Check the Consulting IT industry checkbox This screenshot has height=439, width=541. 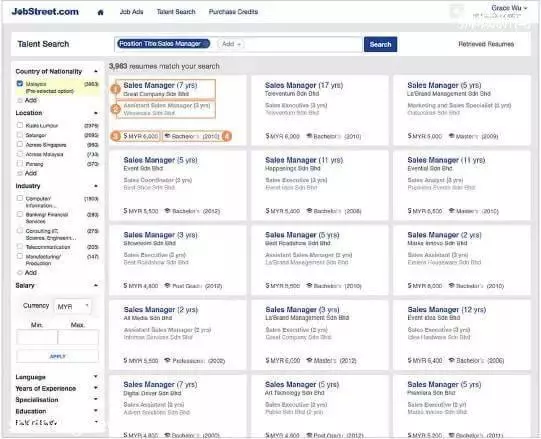point(20,231)
